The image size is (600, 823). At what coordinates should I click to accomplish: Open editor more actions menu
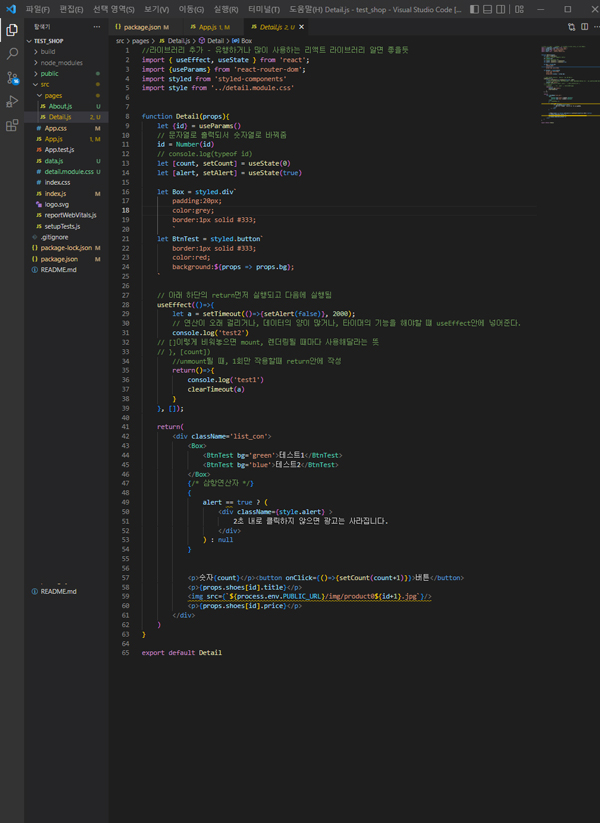[596, 27]
